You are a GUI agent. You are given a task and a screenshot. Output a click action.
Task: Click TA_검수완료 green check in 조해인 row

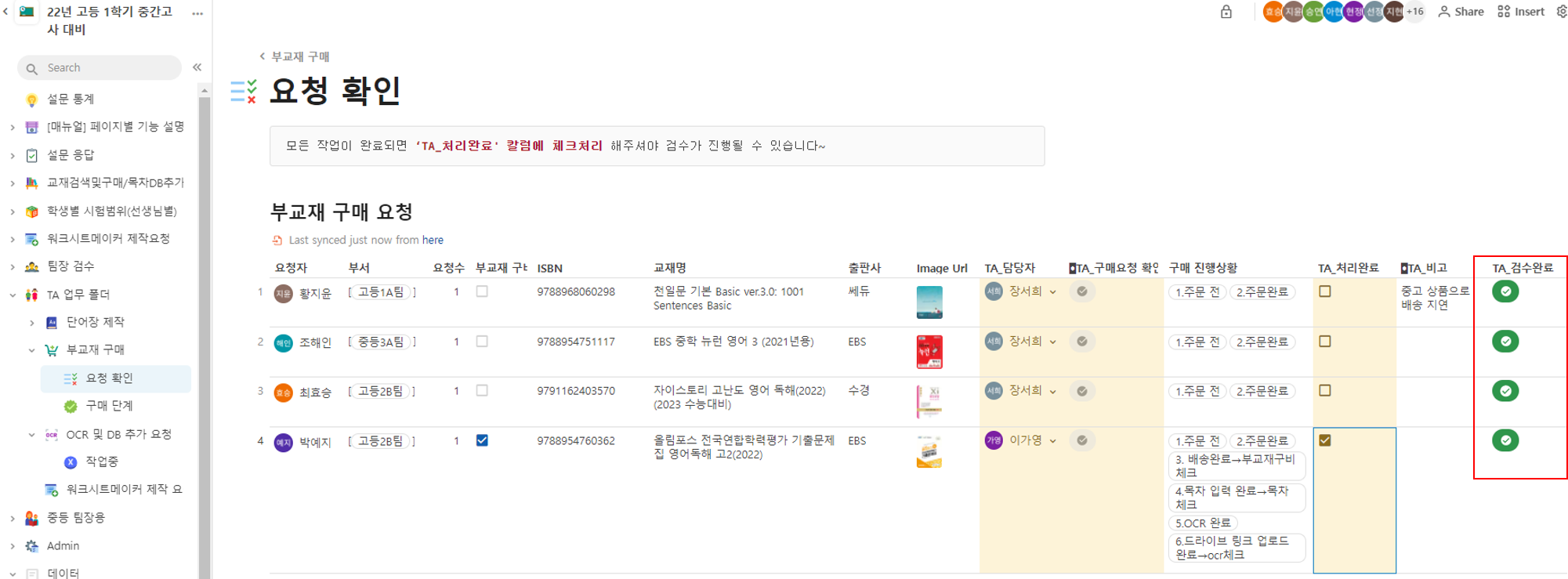click(1505, 342)
